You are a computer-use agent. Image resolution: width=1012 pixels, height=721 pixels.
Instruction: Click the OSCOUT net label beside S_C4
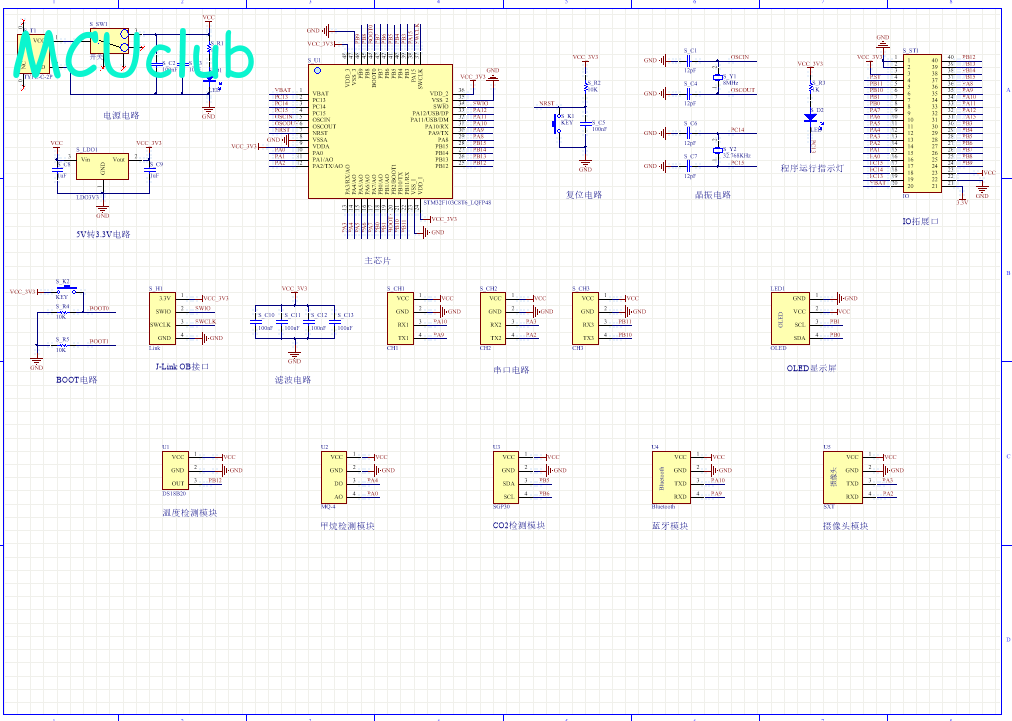tap(743, 90)
